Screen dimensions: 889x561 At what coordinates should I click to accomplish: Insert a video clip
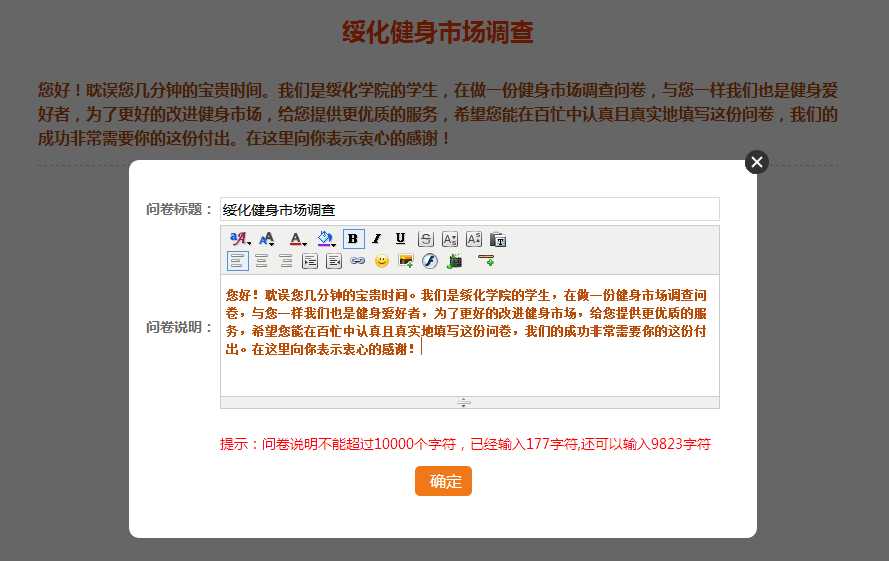point(455,261)
